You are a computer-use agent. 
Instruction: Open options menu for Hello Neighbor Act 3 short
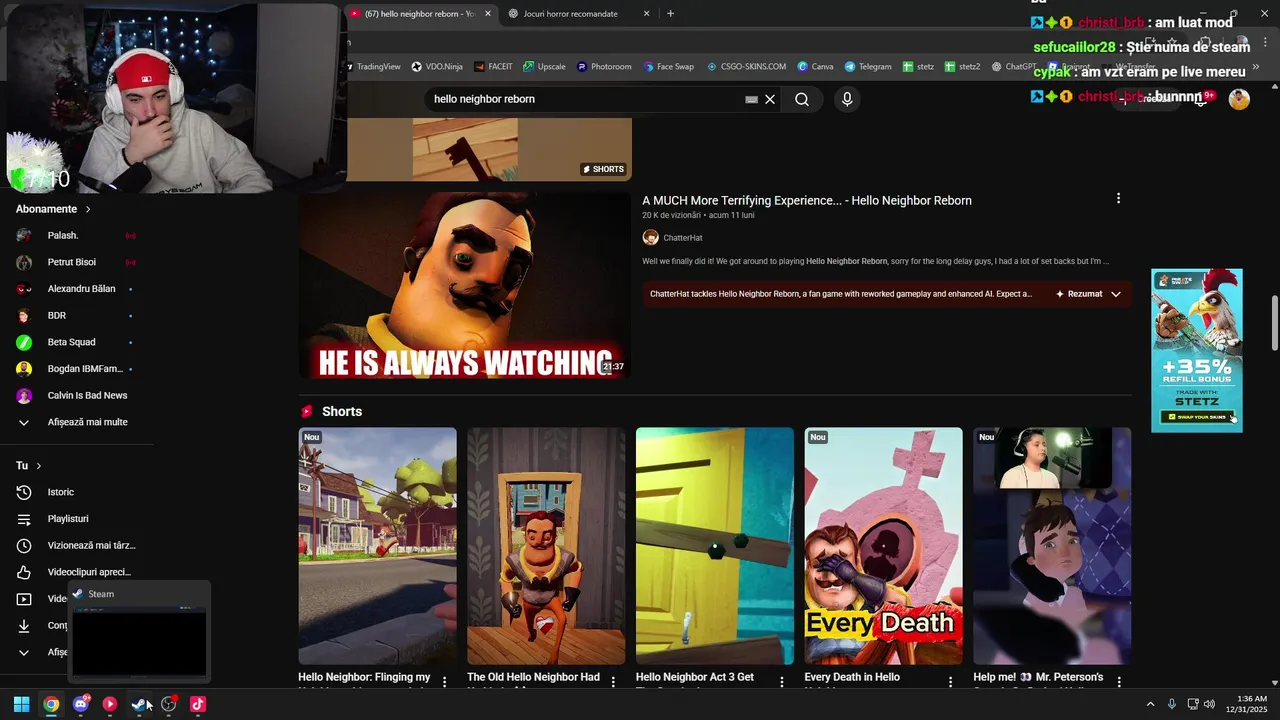[x=782, y=682]
